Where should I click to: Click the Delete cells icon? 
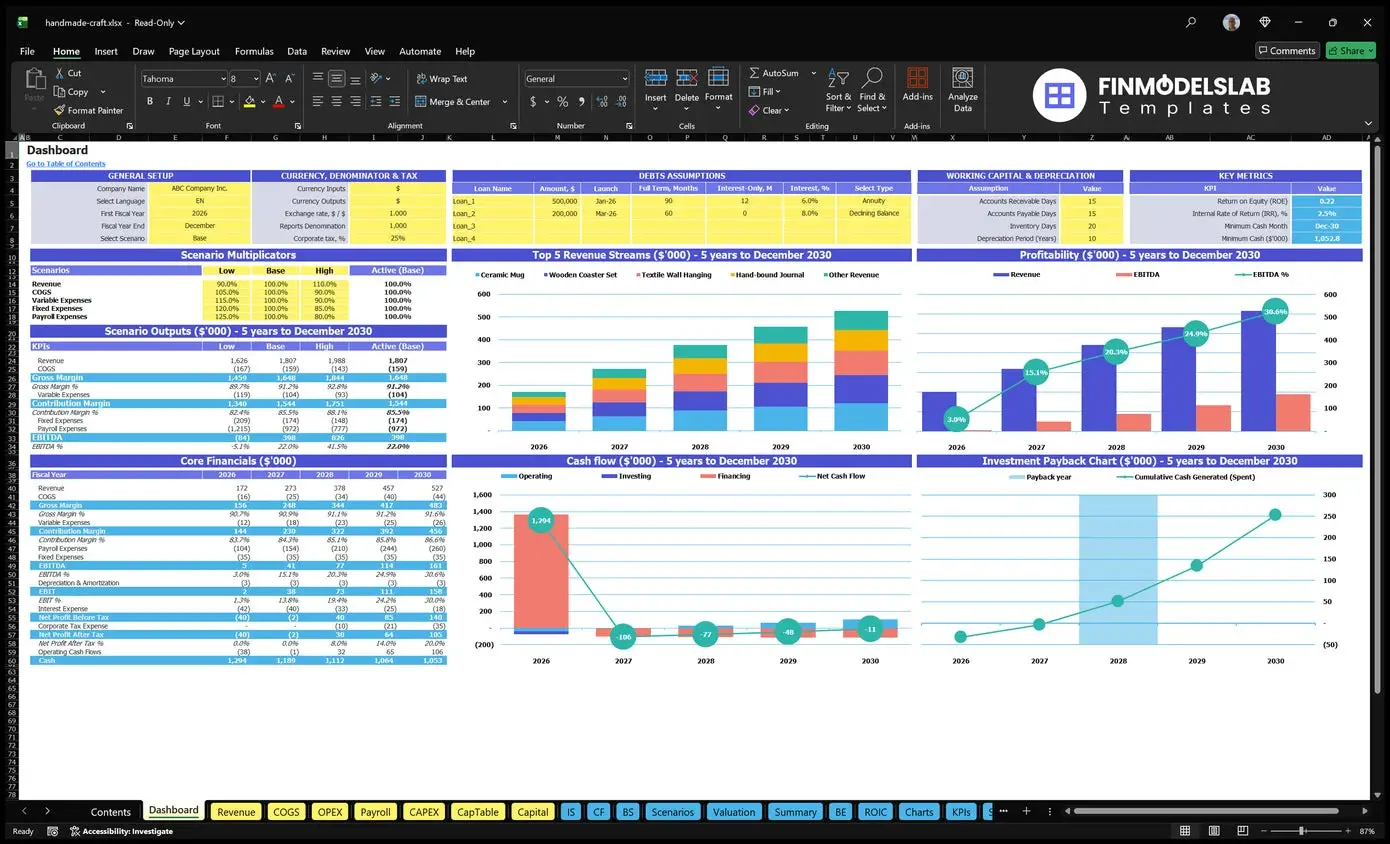point(687,78)
